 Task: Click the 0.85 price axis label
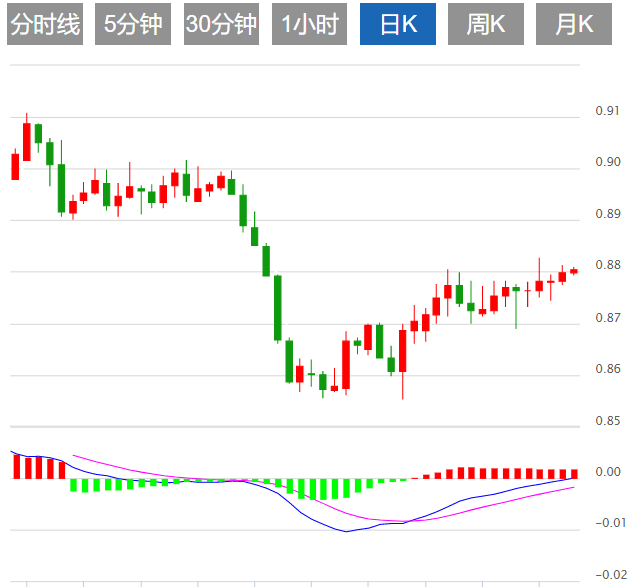click(x=607, y=421)
